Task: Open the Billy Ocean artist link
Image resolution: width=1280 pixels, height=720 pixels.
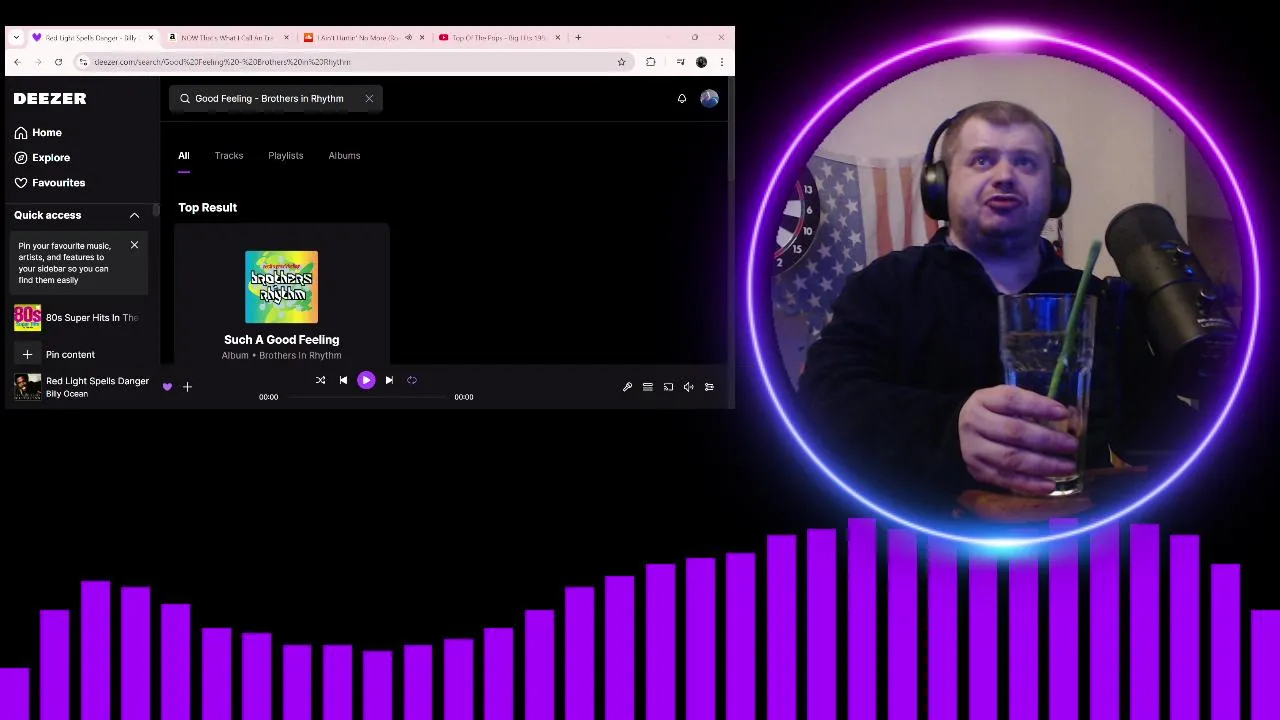Action: point(67,394)
